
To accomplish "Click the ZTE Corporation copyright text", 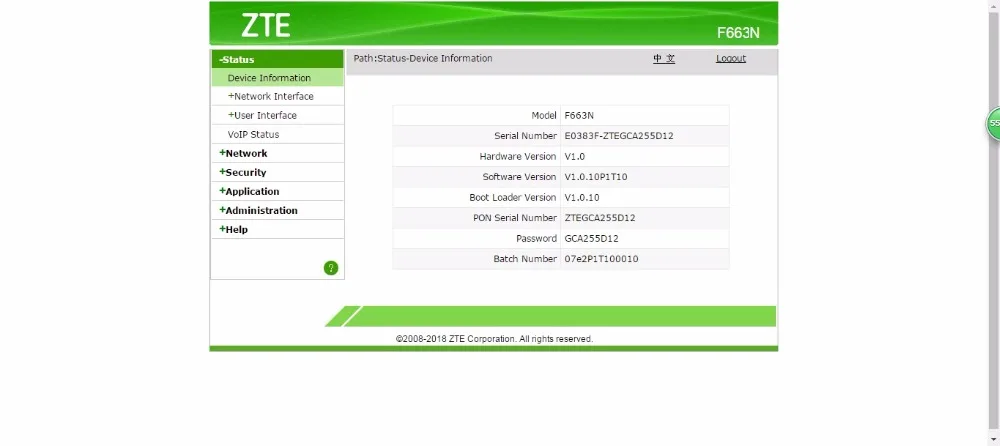I will point(494,339).
